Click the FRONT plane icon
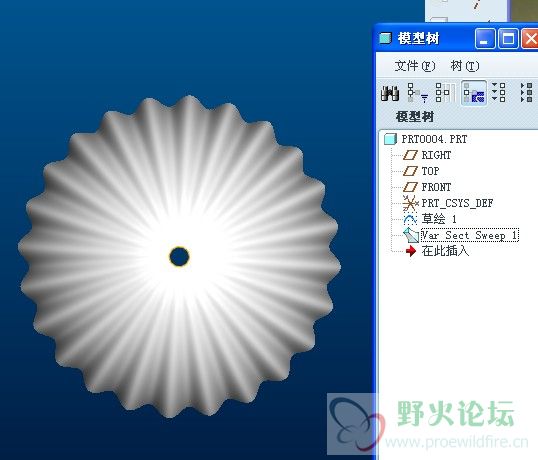Image resolution: width=538 pixels, height=460 pixels. (410, 187)
